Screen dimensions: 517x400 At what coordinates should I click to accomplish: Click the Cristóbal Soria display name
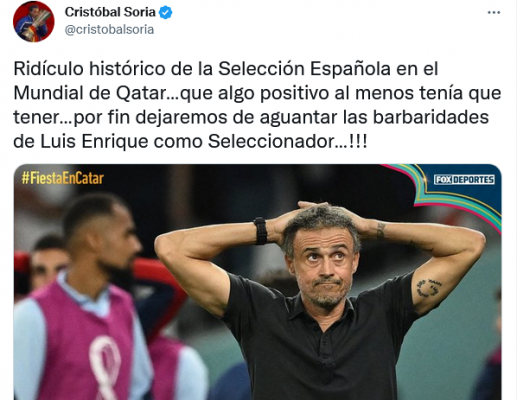110,12
